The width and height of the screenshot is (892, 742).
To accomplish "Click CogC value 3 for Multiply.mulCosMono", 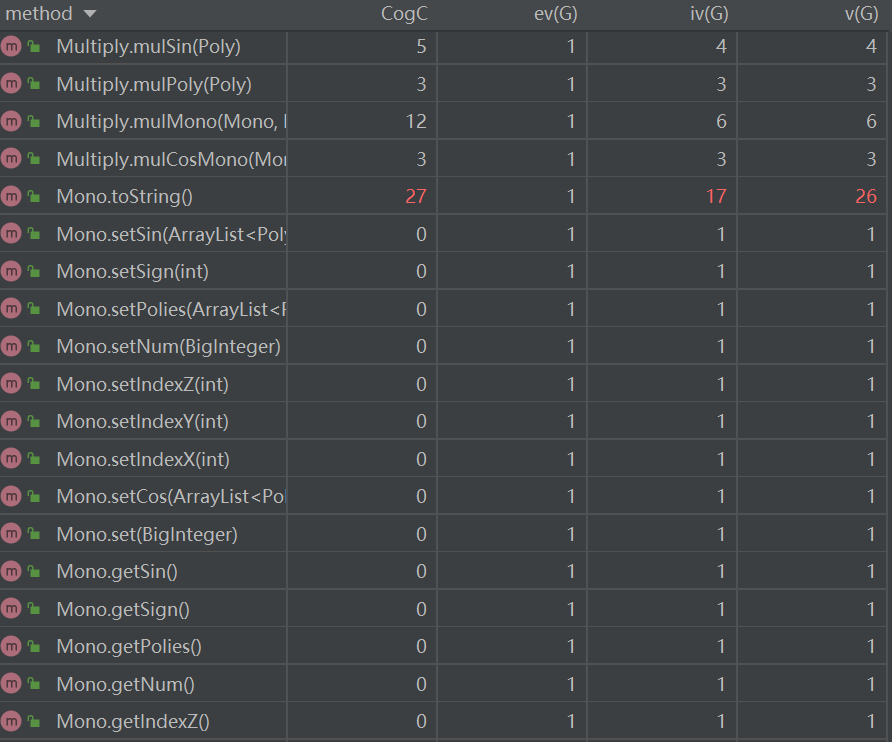I will [422, 159].
